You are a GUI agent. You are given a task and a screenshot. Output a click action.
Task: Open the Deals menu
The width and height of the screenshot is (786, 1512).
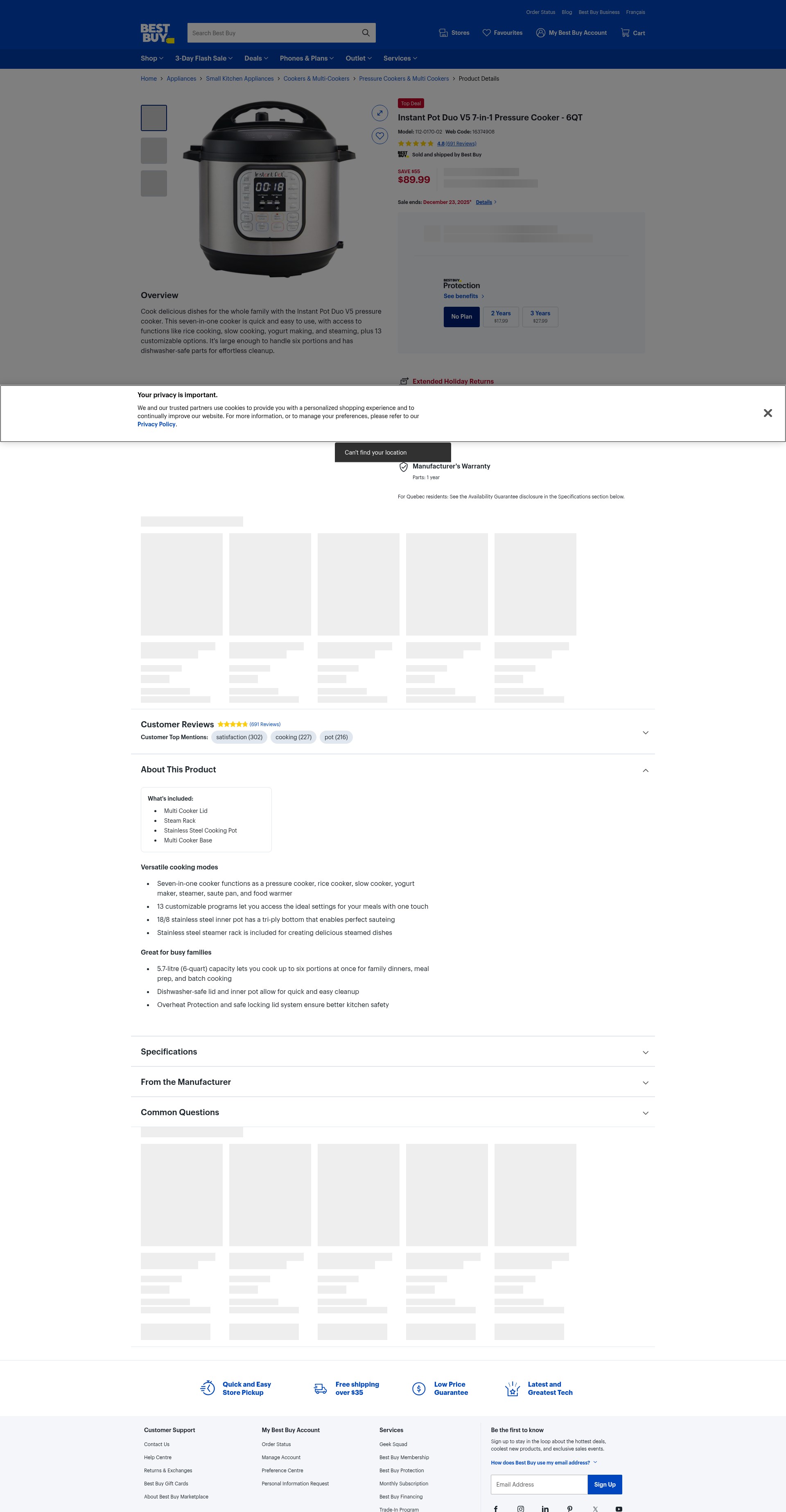point(256,58)
